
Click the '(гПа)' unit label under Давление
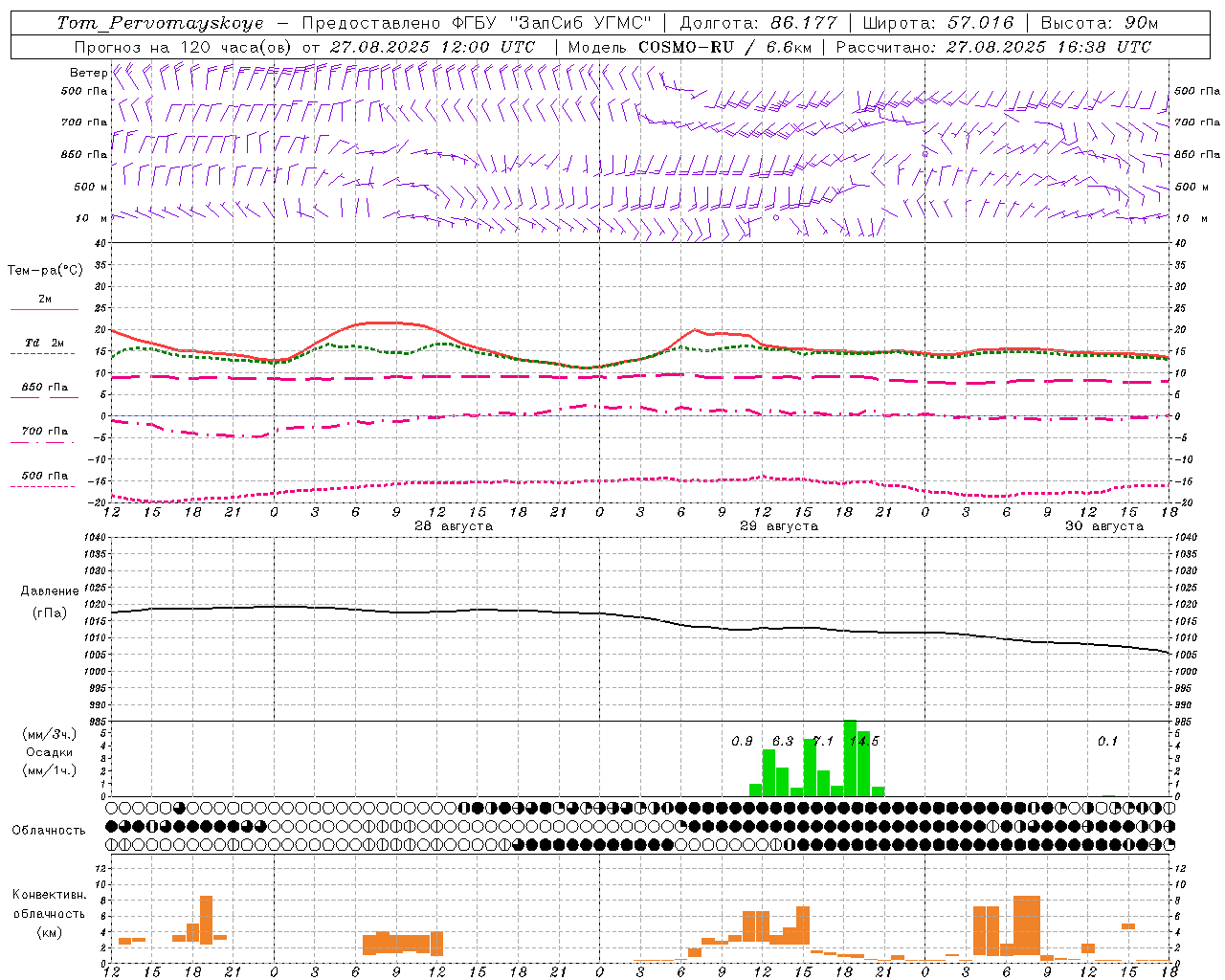coord(50,612)
